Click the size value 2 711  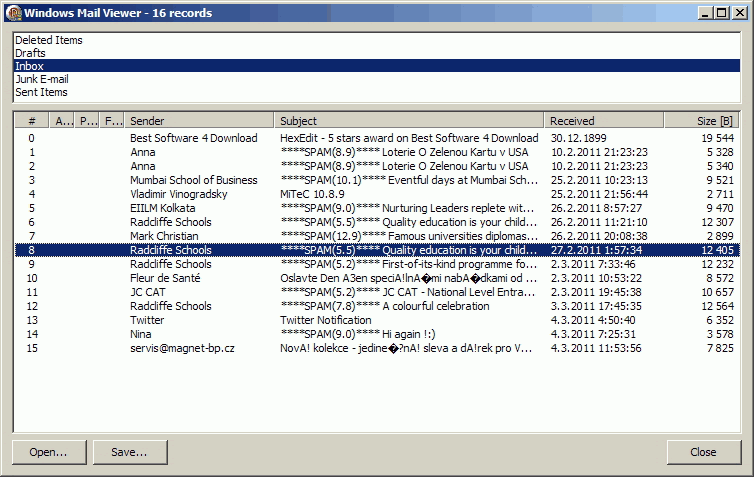tap(720, 194)
